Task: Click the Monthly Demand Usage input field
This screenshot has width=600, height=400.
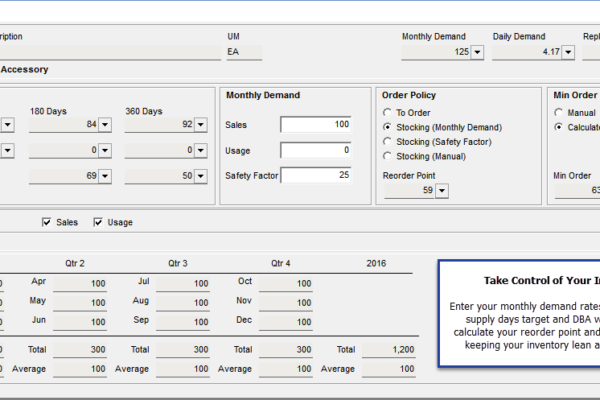Action: click(x=316, y=150)
